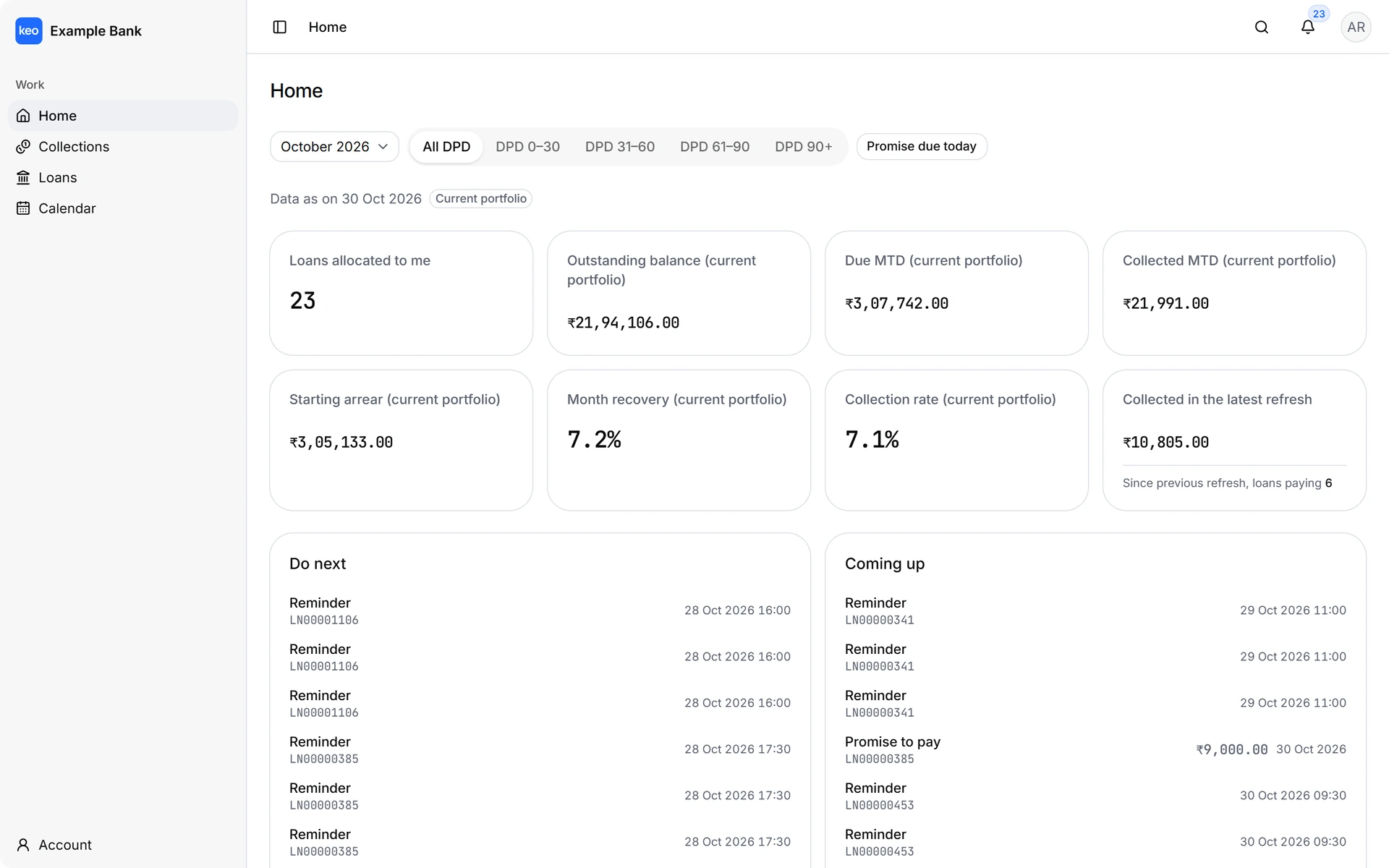
Task: Click the 7.2% month recovery value
Action: click(595, 440)
